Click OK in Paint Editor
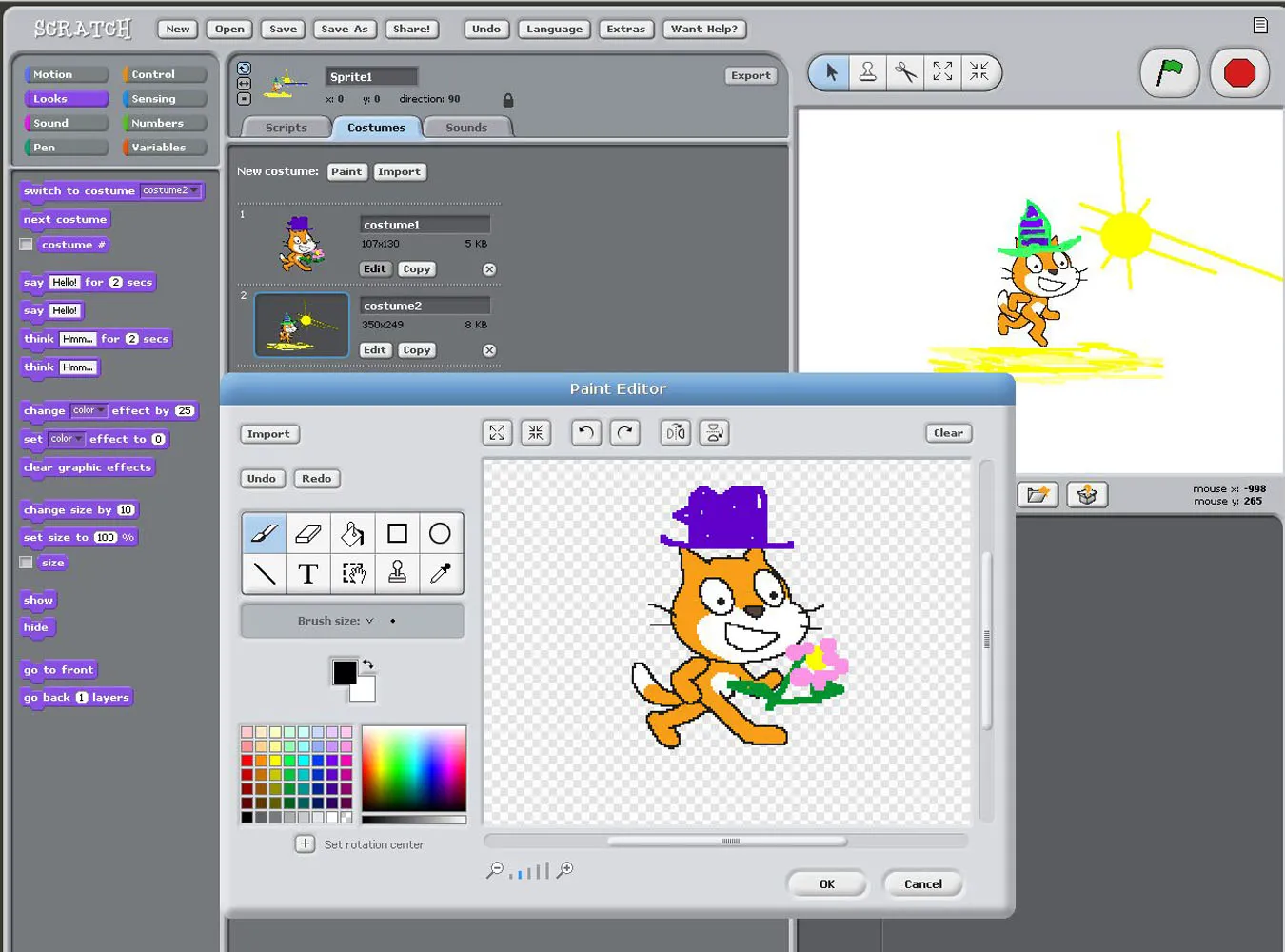This screenshot has width=1285, height=952. [x=826, y=883]
